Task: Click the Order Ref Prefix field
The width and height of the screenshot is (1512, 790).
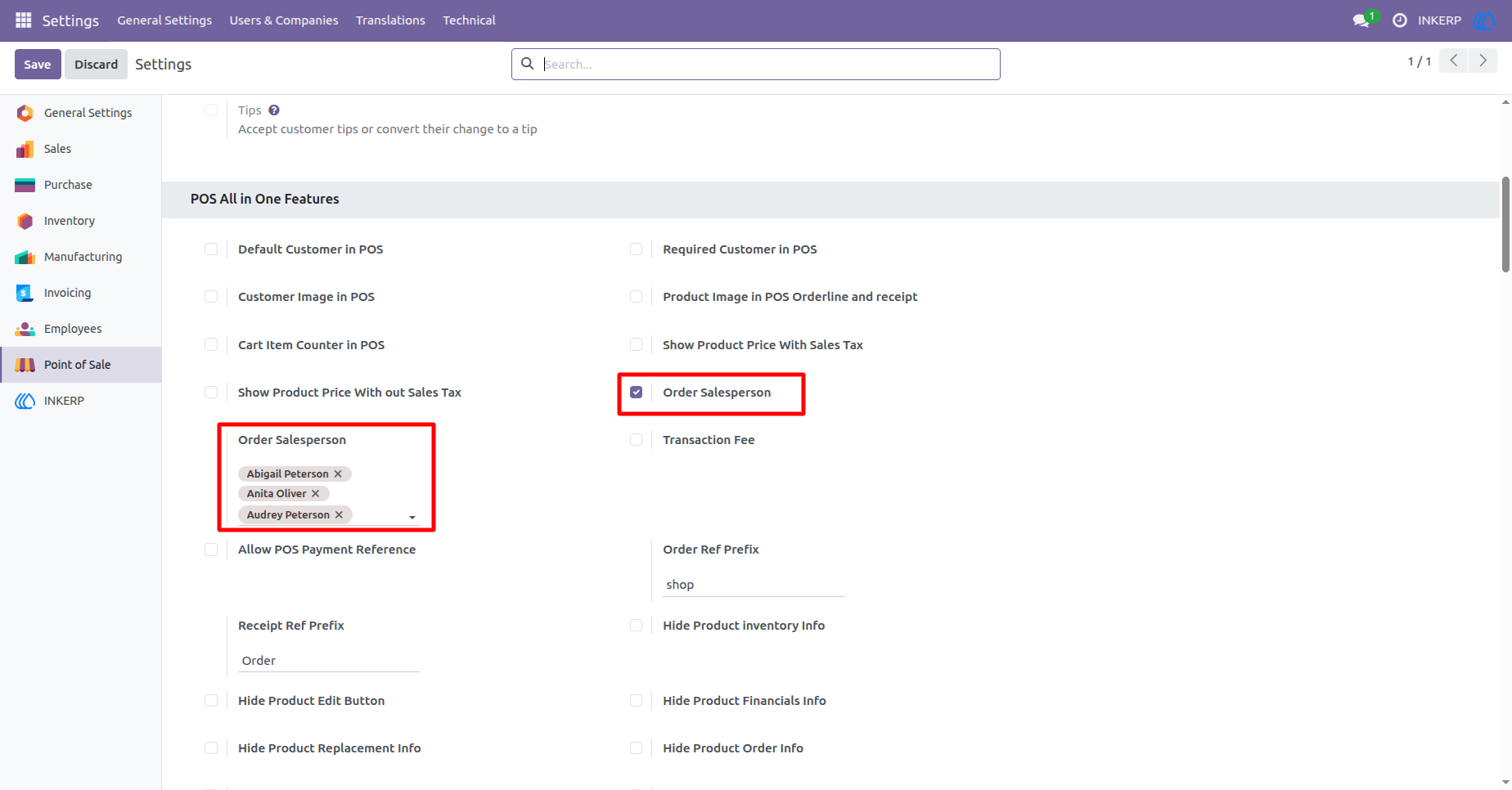Action: (753, 585)
